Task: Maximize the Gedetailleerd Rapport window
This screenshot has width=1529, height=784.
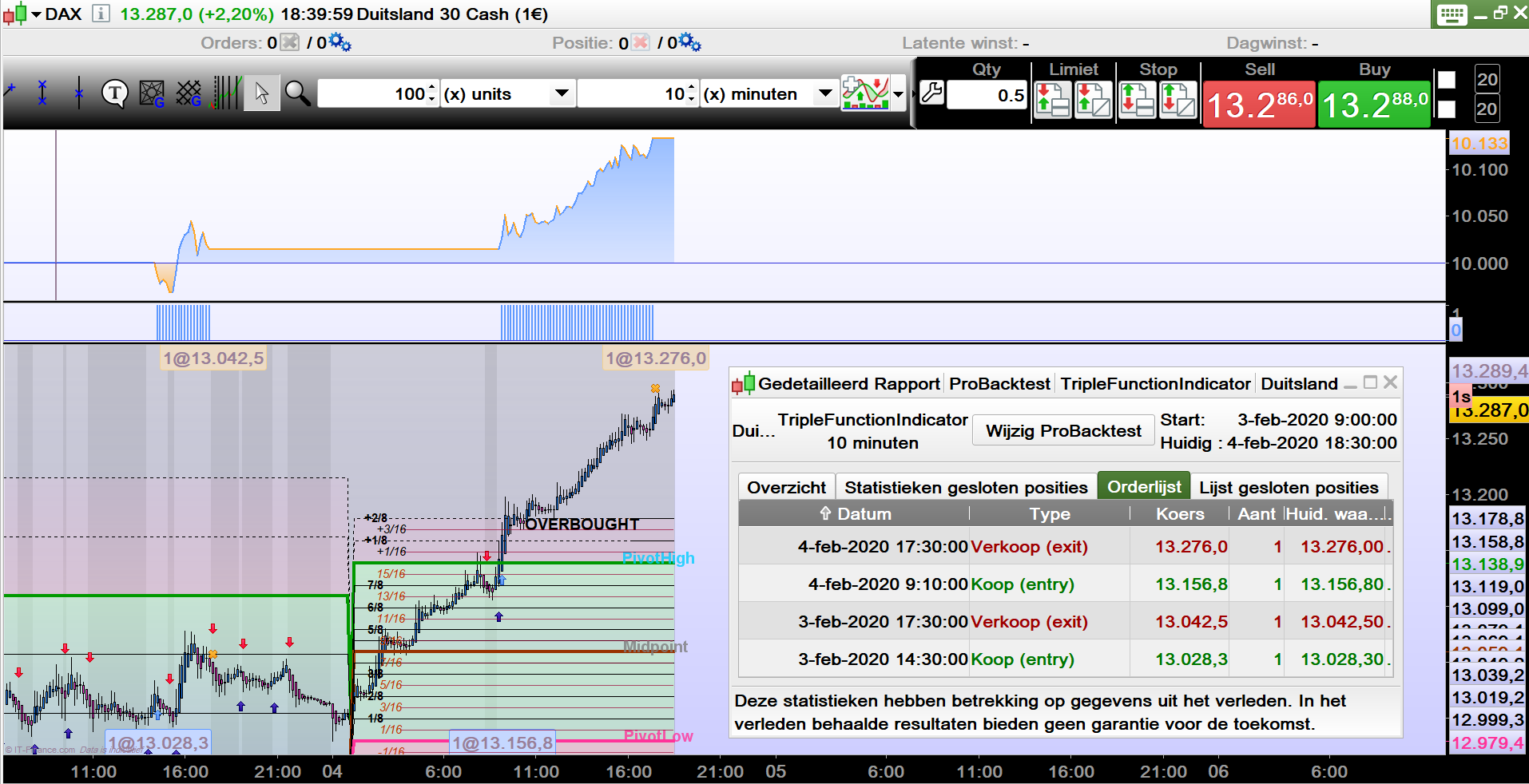Action: click(x=1370, y=382)
